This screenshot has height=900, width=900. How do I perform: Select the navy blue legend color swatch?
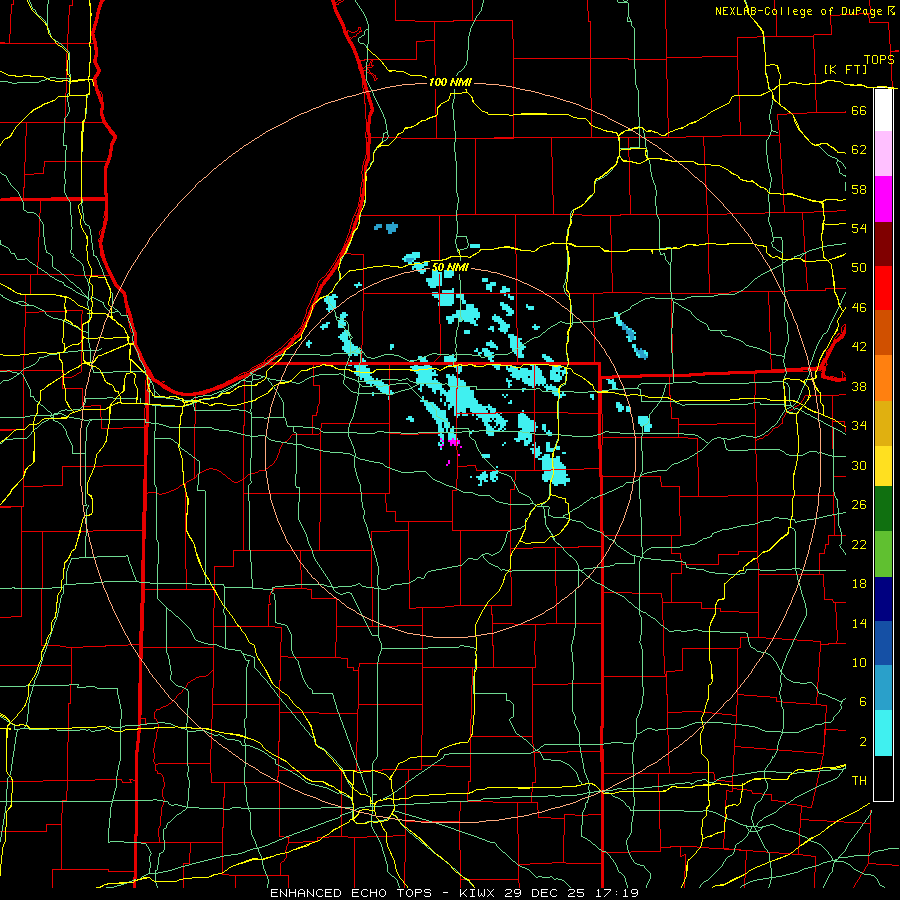(883, 599)
